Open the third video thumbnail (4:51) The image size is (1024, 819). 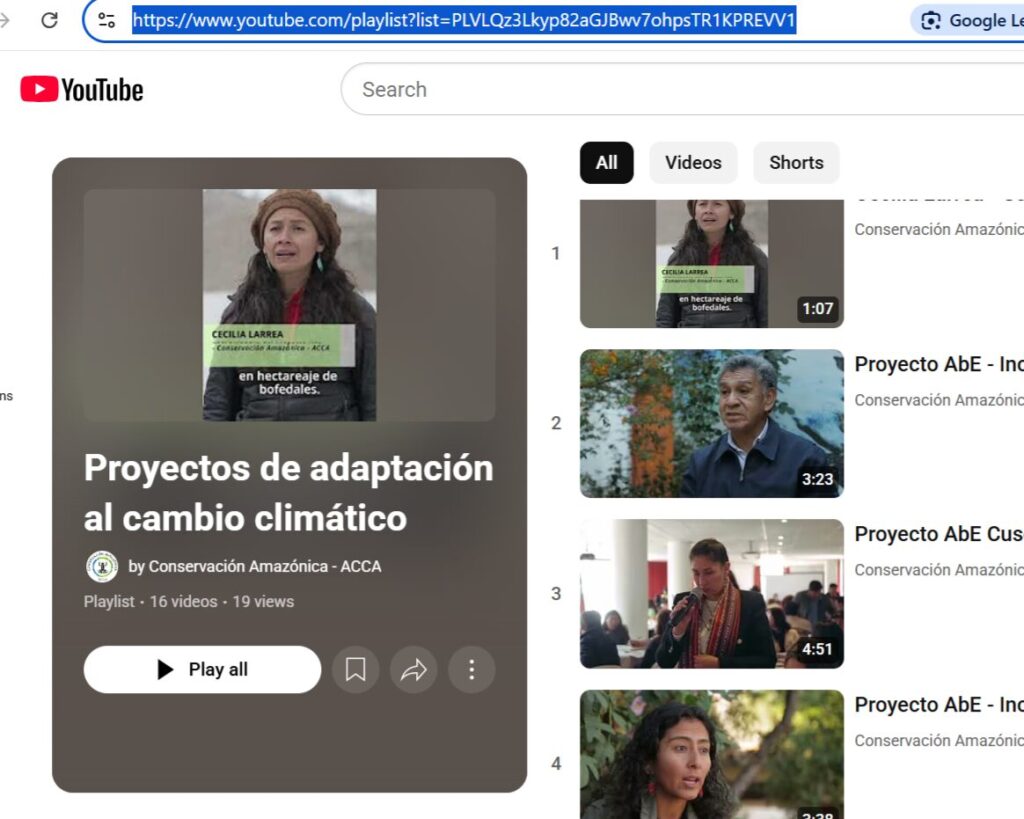coord(712,594)
